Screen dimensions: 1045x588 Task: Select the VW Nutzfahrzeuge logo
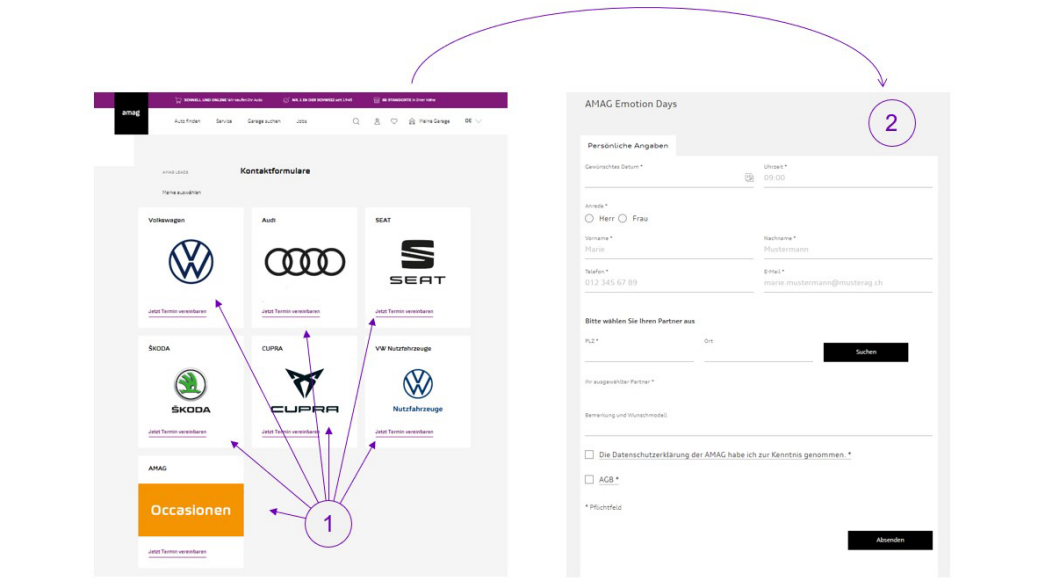(x=417, y=391)
